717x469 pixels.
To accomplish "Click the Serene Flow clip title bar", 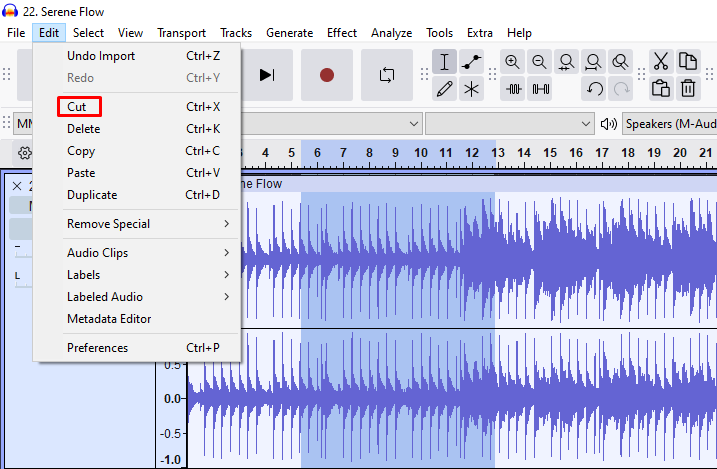I will (478, 184).
